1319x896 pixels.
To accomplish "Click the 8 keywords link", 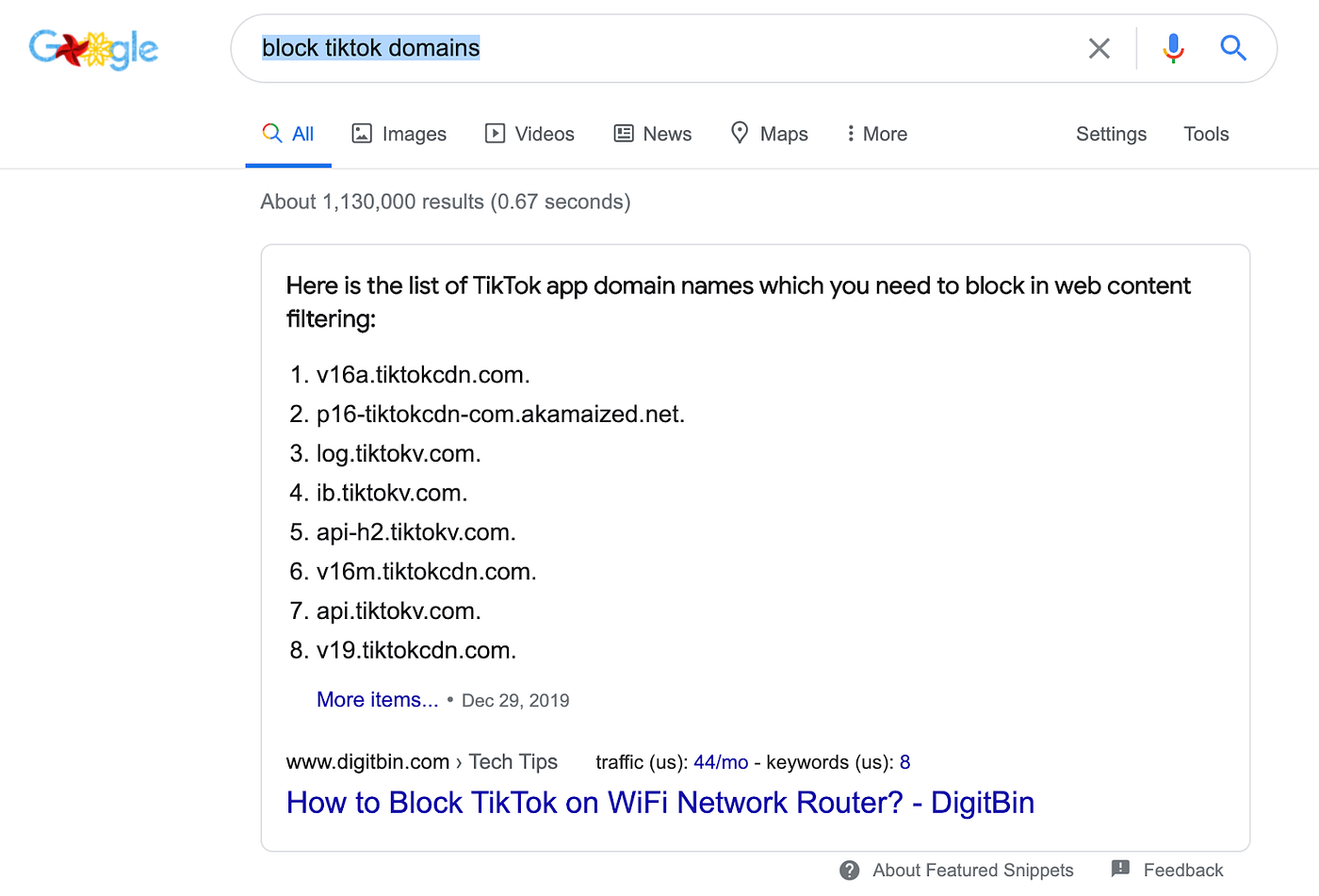I will (904, 761).
